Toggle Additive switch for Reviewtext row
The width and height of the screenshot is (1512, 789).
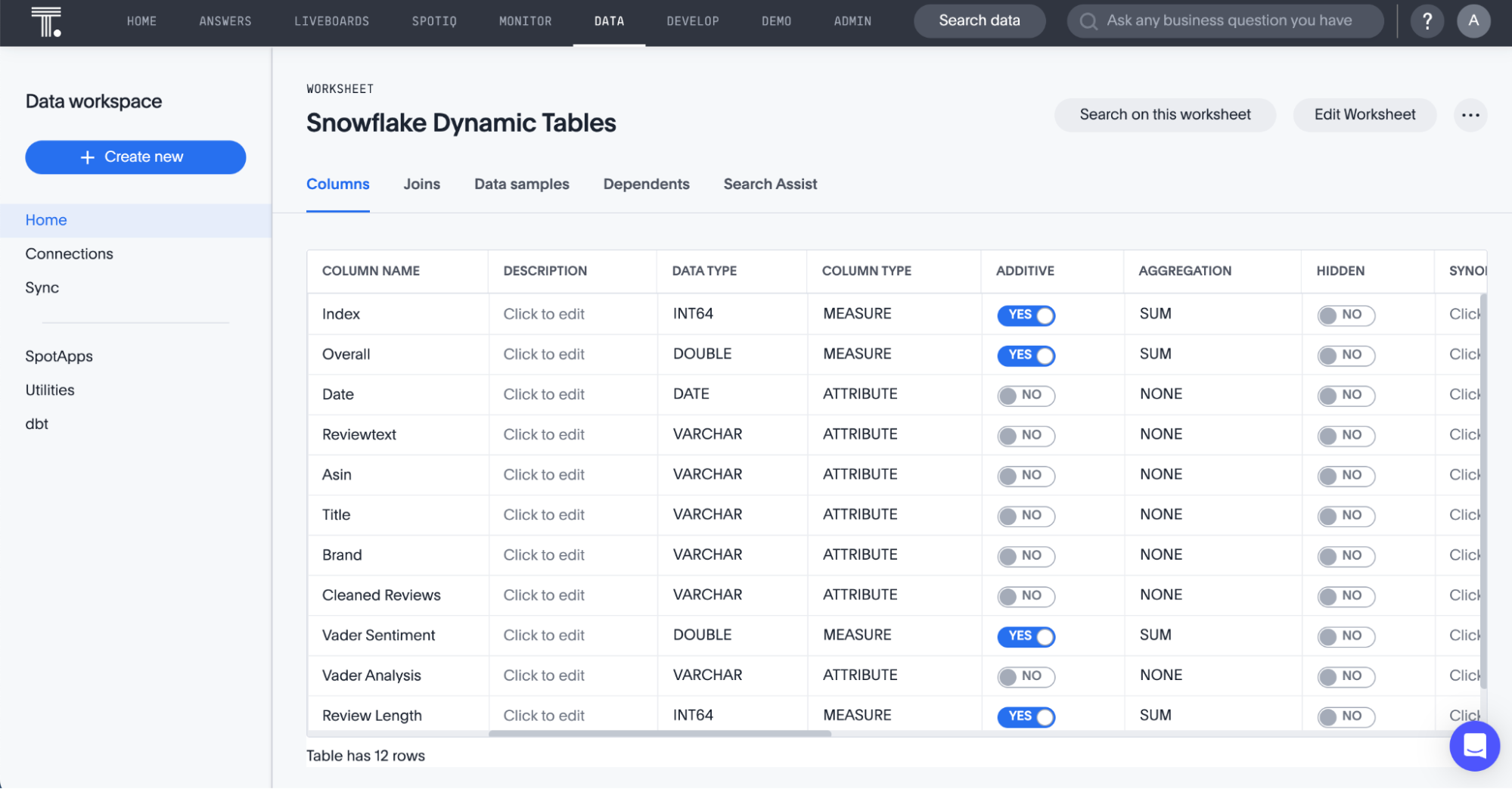pyautogui.click(x=1026, y=435)
